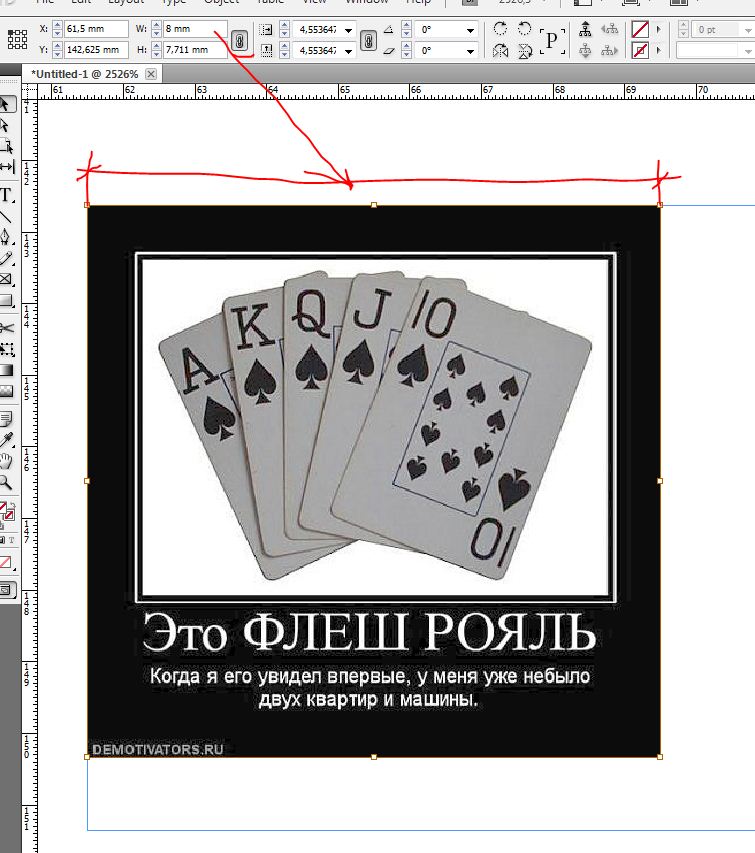Screen dimensions: 755x853
Task: Select the Pen tool
Action: pyautogui.click(x=5, y=237)
